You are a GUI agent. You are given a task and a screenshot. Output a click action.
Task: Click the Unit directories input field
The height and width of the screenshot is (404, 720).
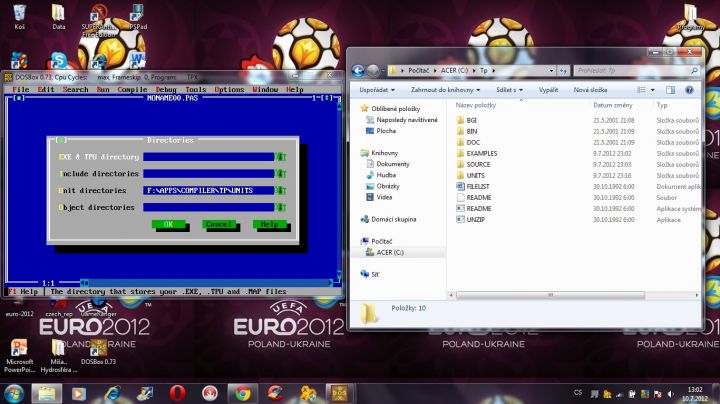[208, 191]
